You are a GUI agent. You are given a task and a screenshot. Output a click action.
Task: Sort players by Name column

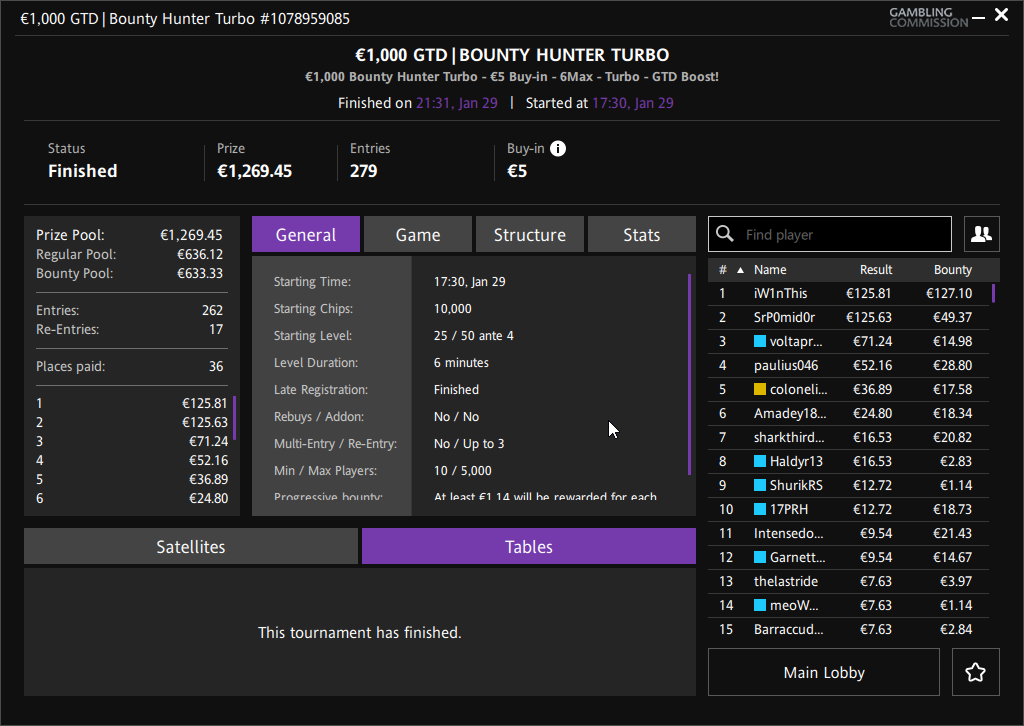coord(770,270)
